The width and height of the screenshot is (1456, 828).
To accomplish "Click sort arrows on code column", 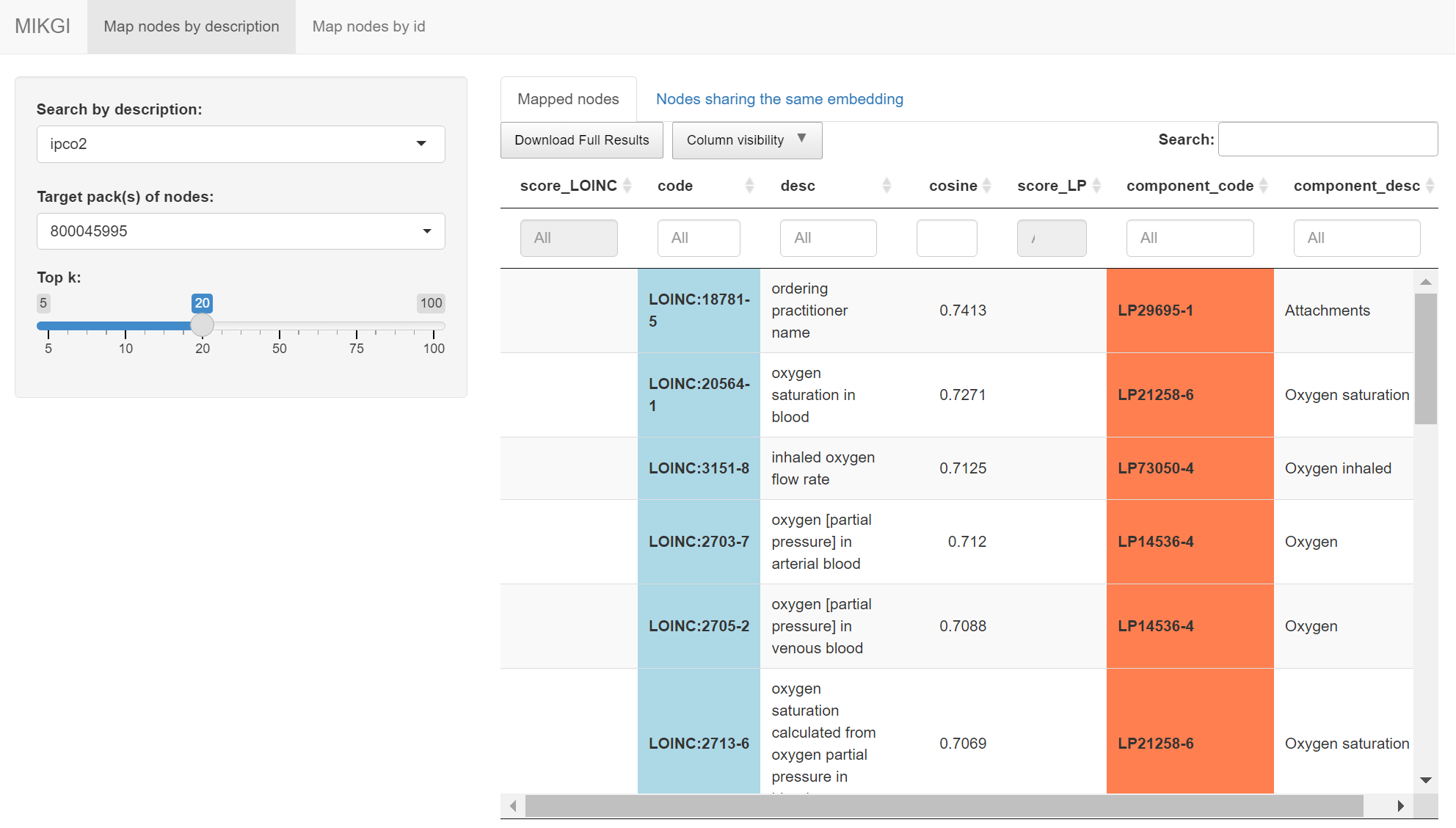I will [x=749, y=186].
